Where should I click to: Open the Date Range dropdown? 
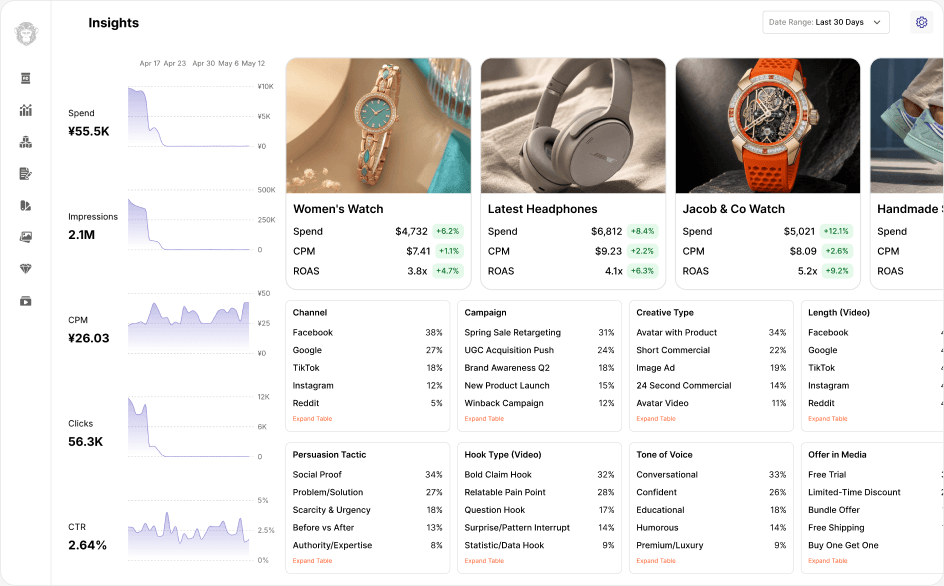[x=825, y=22]
